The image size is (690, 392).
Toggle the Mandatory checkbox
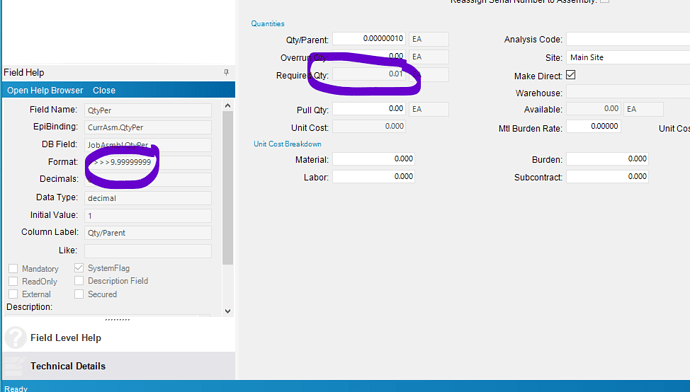click(13, 268)
